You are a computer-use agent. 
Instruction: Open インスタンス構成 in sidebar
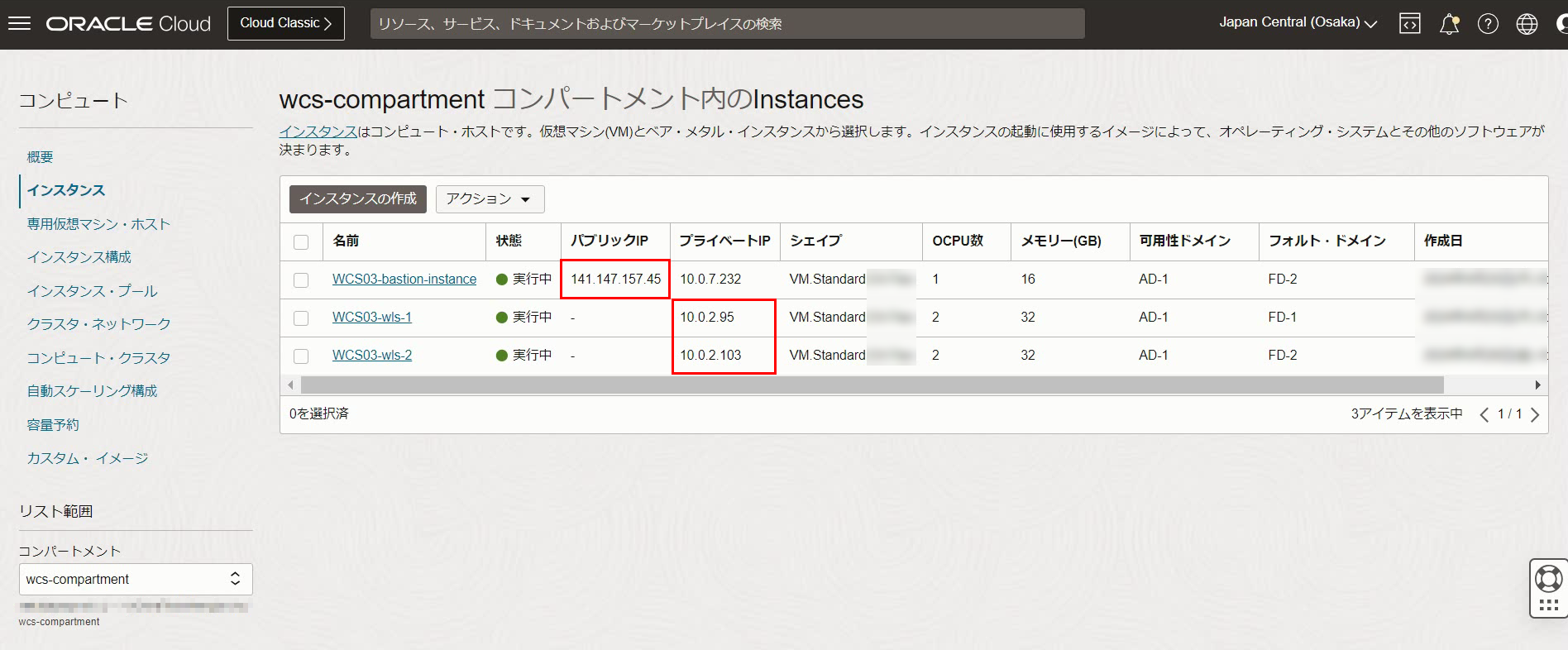click(x=79, y=257)
